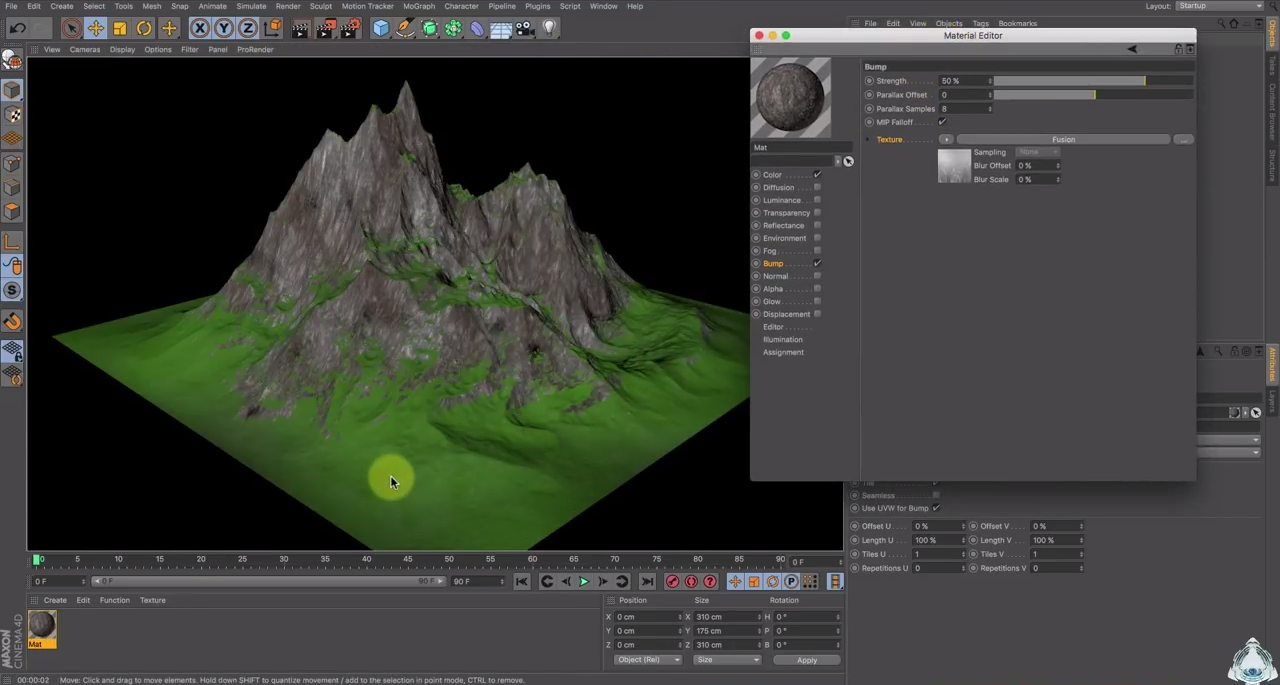The image size is (1280, 685).
Task: Open the Object (Rel) dropdown
Action: (648, 660)
